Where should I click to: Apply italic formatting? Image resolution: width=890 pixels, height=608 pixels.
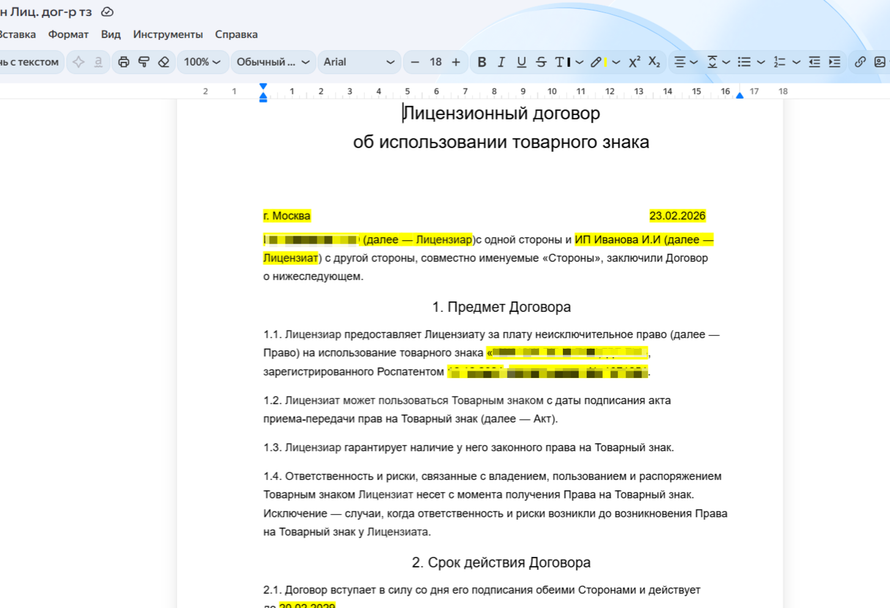501,61
